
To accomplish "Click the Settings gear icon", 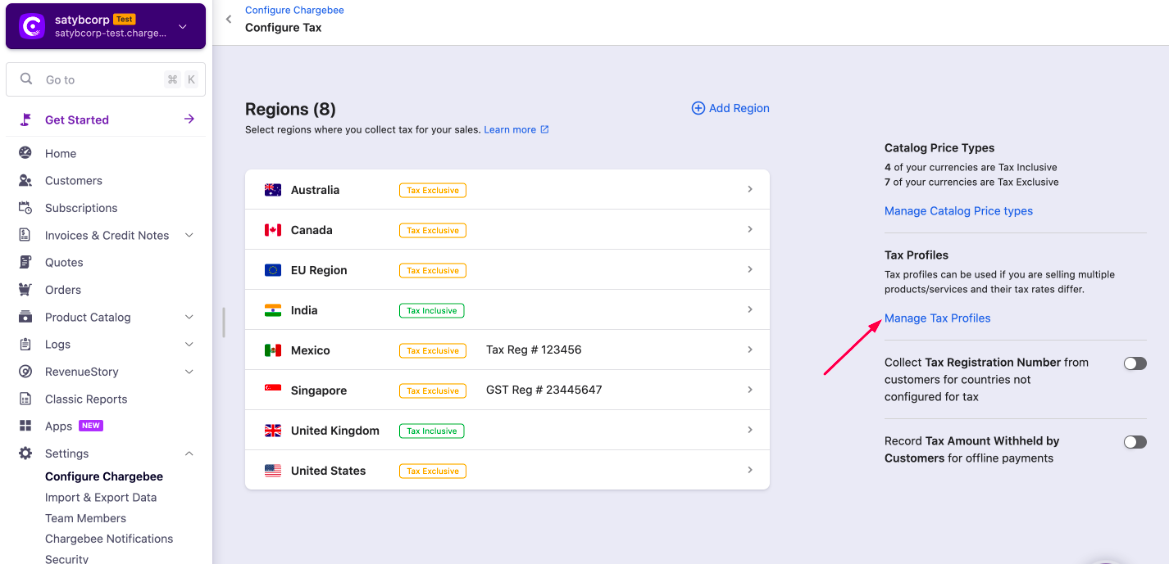I will point(25,453).
